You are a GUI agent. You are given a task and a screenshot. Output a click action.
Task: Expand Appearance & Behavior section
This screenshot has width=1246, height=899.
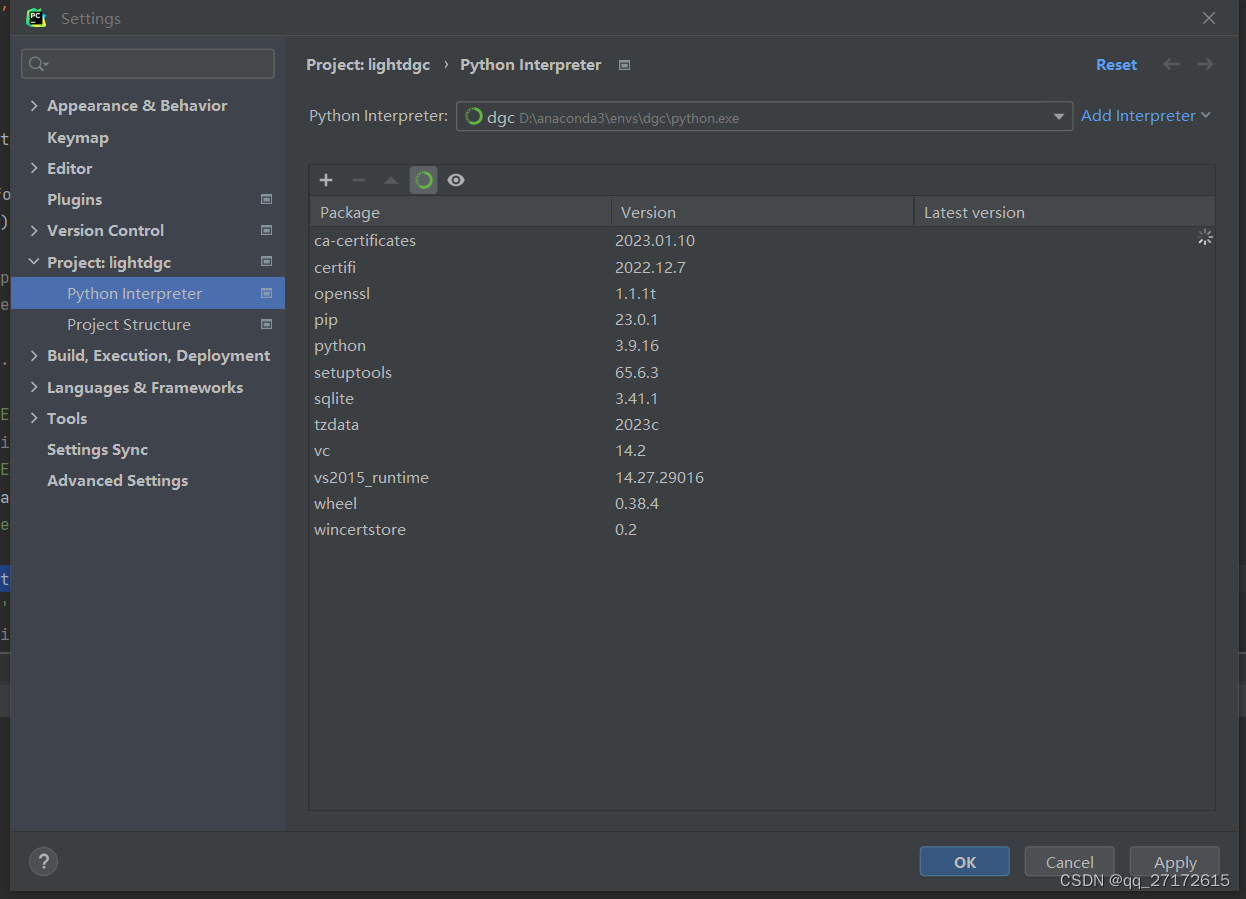point(35,106)
